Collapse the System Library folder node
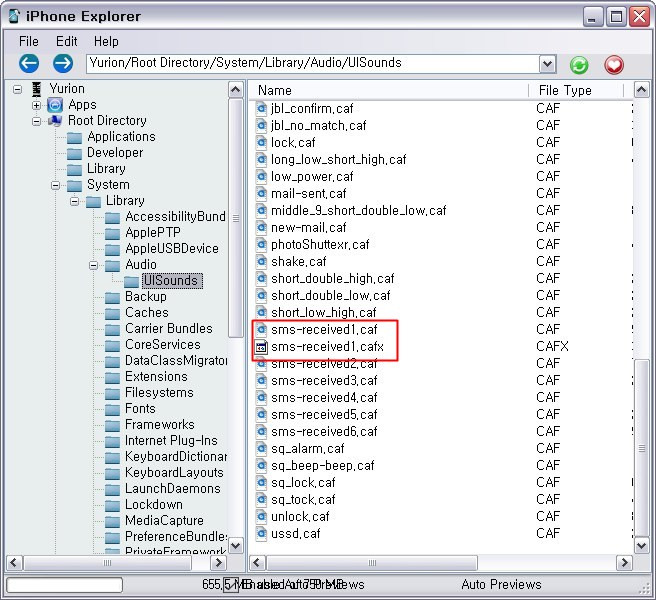Screen dimensions: 656x600 (74, 201)
